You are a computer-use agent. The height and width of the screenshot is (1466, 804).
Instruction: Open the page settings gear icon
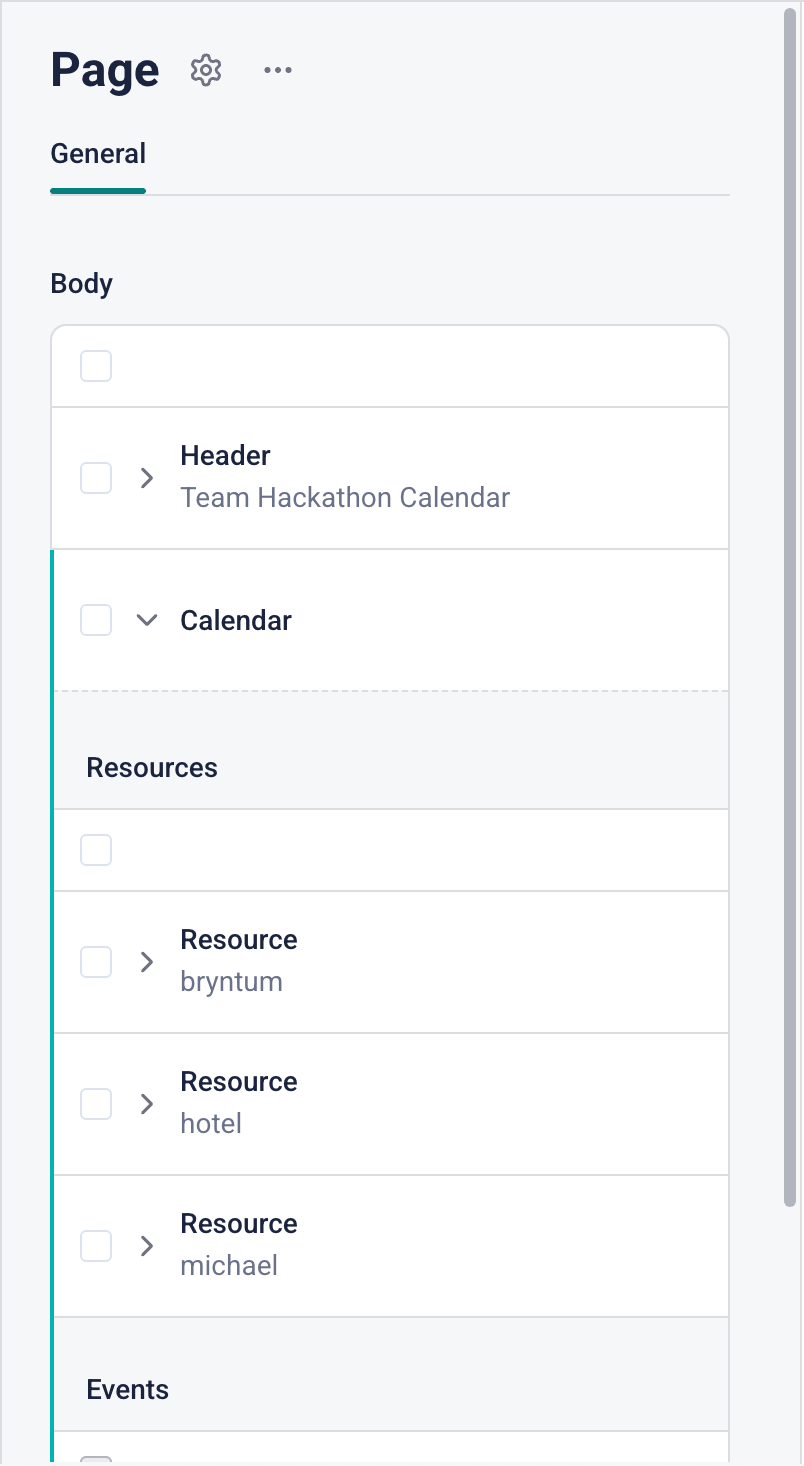pos(206,70)
